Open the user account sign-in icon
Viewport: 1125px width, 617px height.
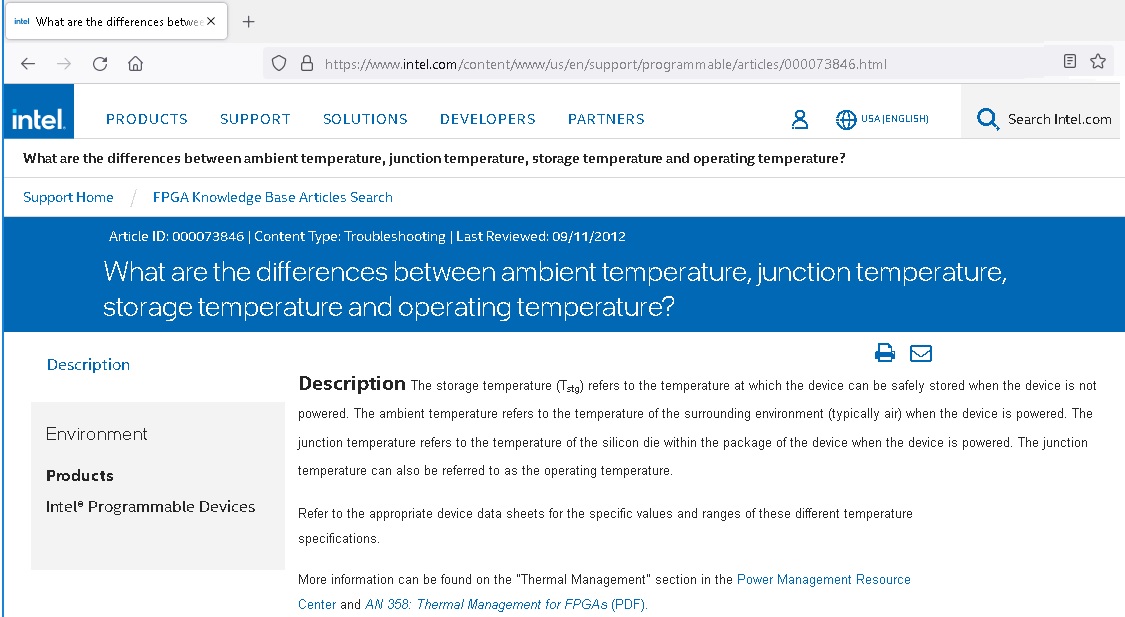tap(799, 119)
